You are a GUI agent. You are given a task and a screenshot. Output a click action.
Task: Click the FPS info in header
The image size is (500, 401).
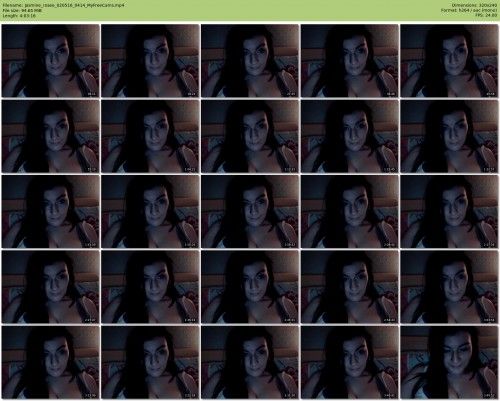(x=486, y=15)
